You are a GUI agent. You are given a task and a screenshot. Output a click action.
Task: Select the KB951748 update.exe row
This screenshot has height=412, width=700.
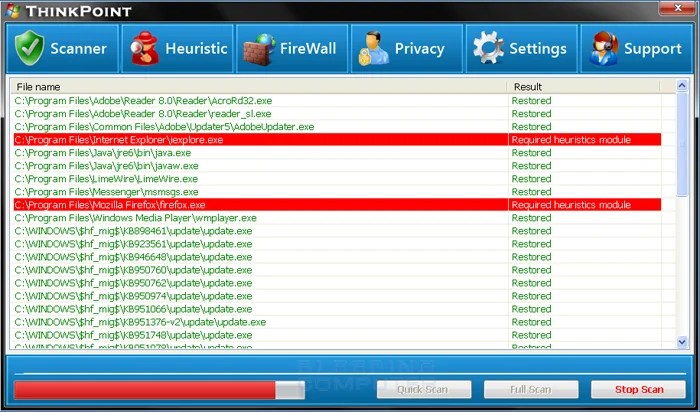click(x=337, y=335)
